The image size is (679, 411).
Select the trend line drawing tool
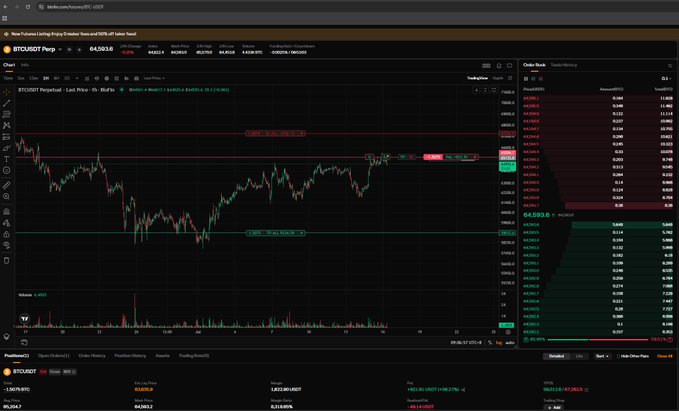click(x=6, y=104)
